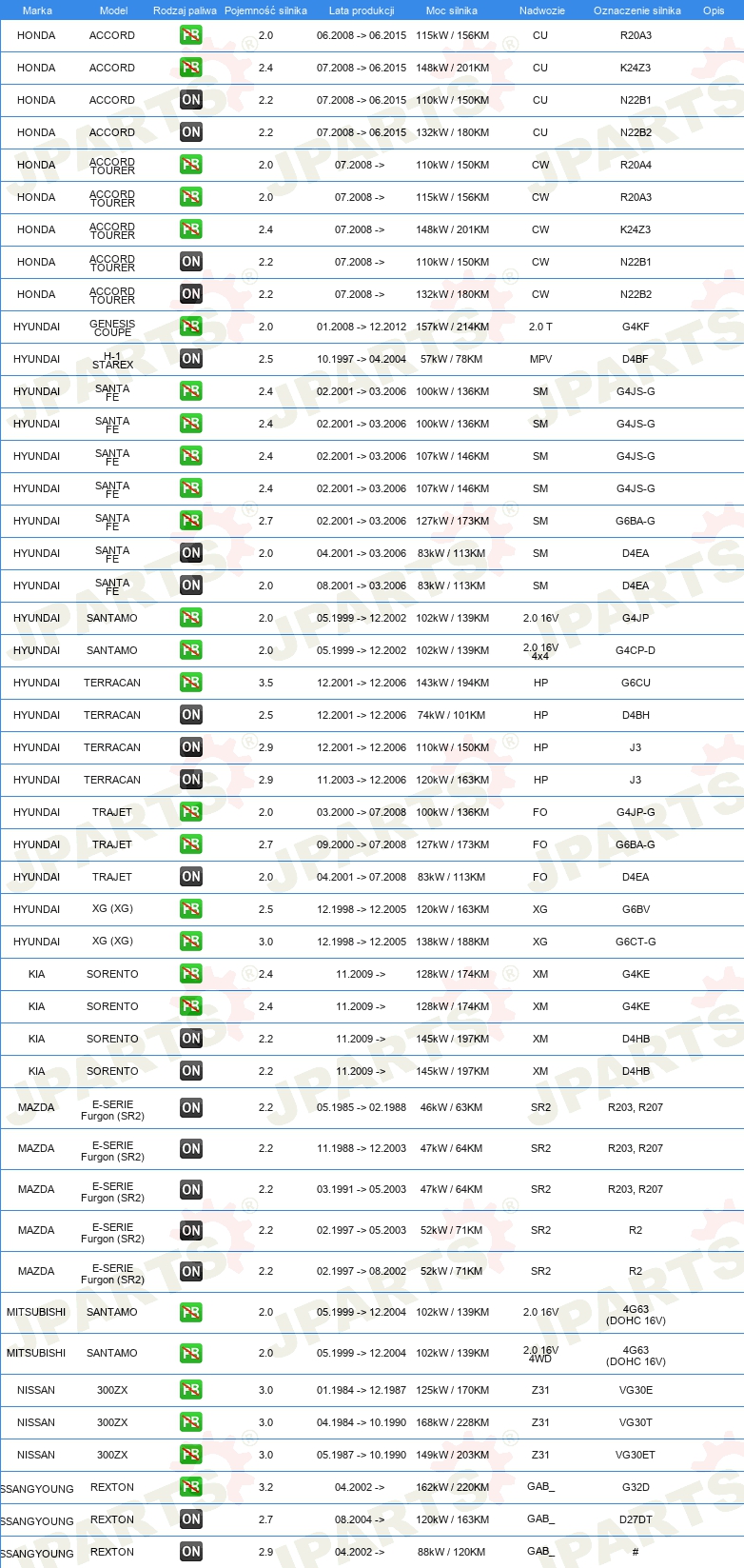Click diesel ON icon in H-1 Starex row
Viewport: 744px width, 1568px height.
click(190, 359)
